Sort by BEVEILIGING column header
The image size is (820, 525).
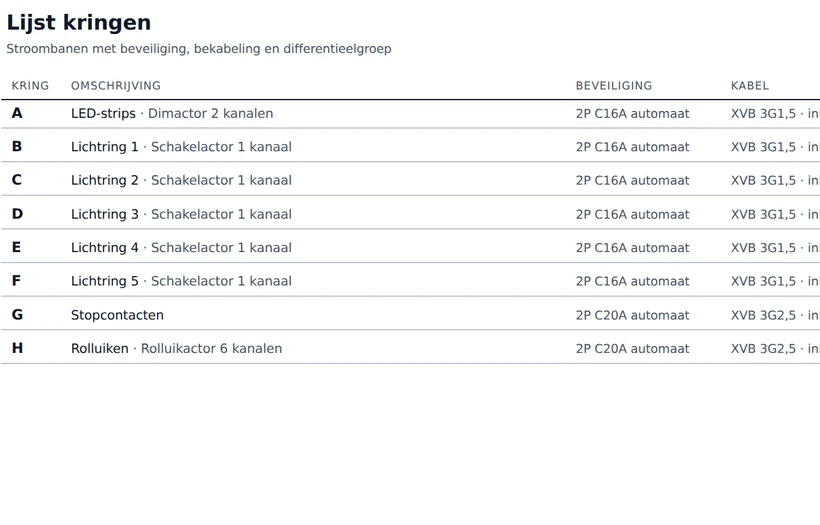614,86
